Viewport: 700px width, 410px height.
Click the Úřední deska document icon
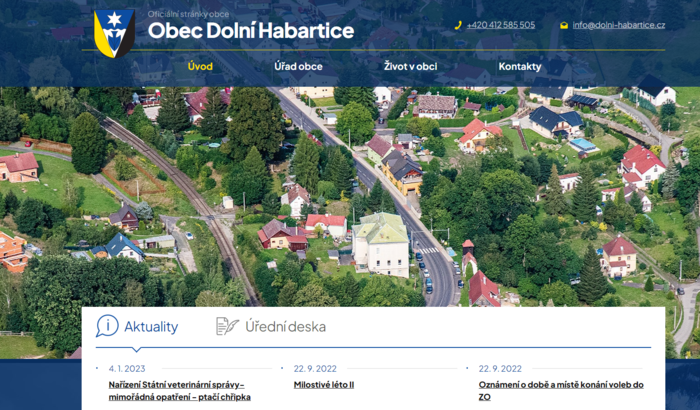[x=227, y=326]
